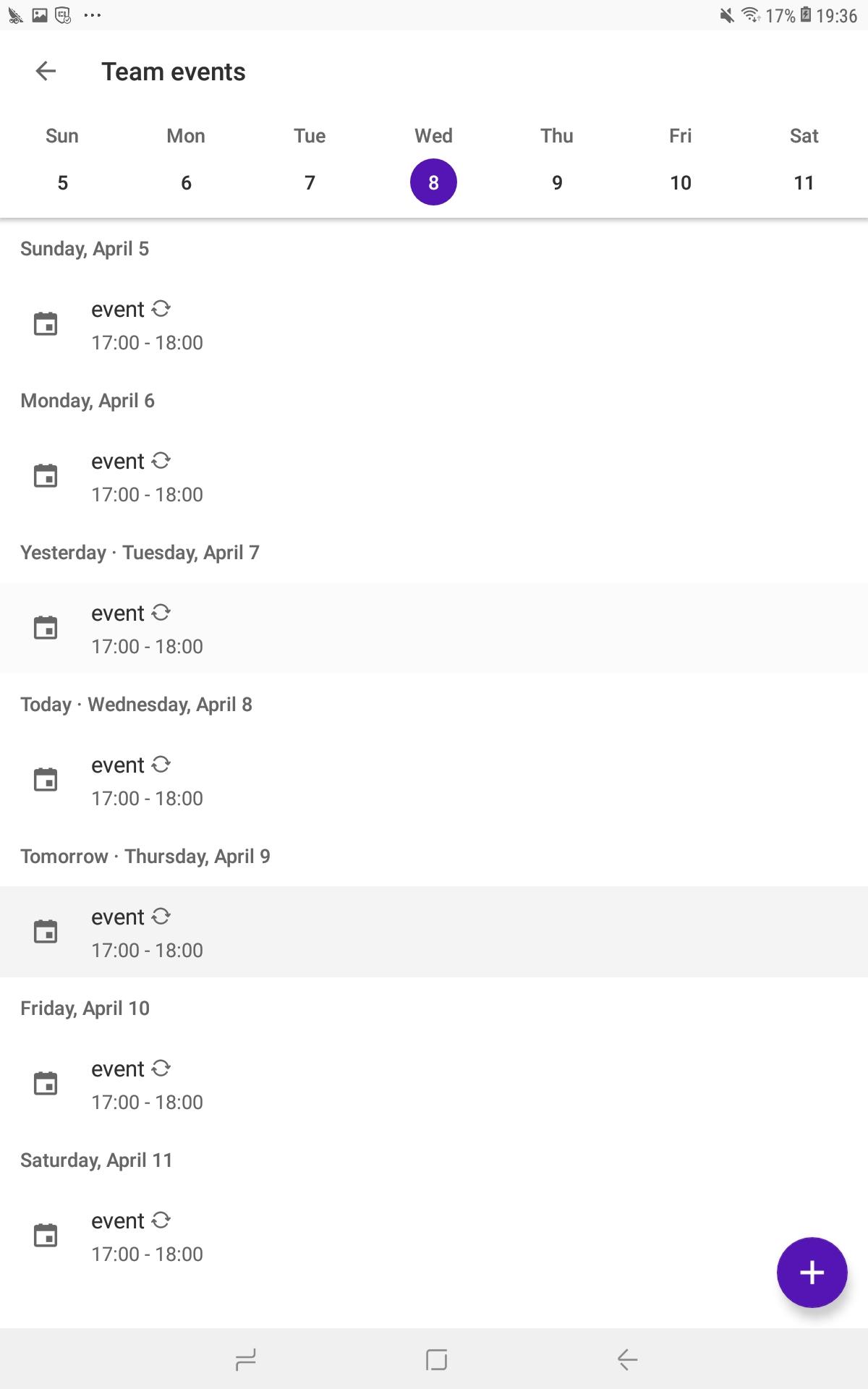The height and width of the screenshot is (1389, 868).
Task: Tap the system back navigation button
Action: tap(627, 1359)
